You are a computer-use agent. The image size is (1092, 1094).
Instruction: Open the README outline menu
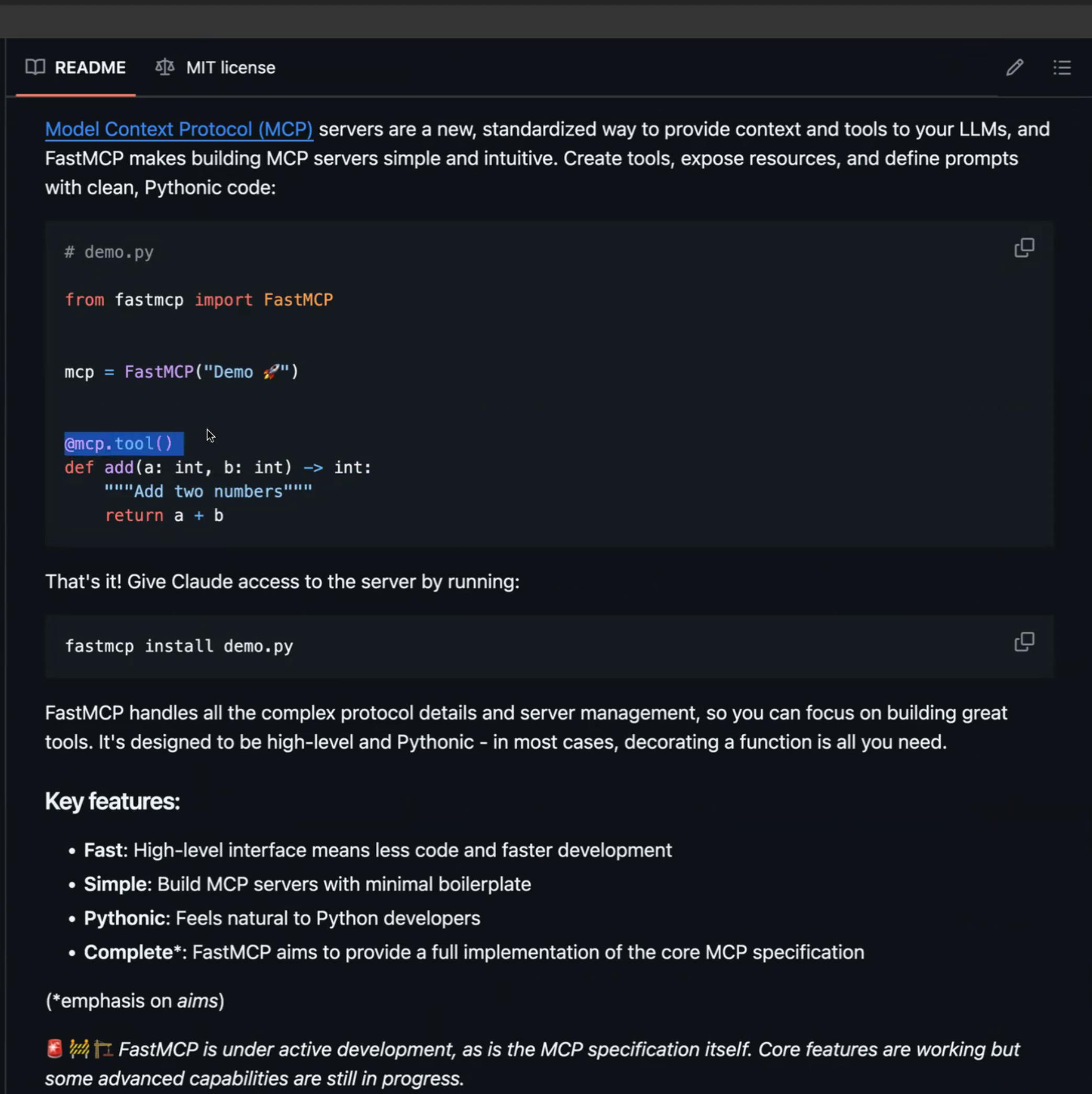[1062, 68]
